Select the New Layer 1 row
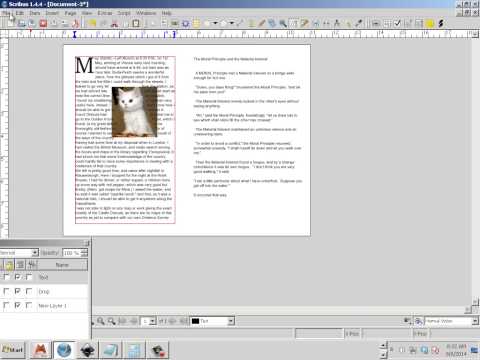This screenshot has width=480, height=360. click(44, 305)
